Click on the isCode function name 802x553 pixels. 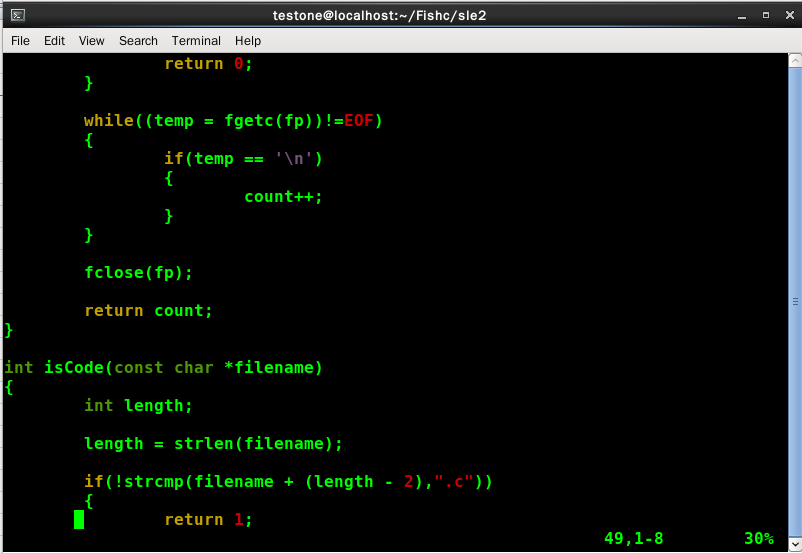74,368
